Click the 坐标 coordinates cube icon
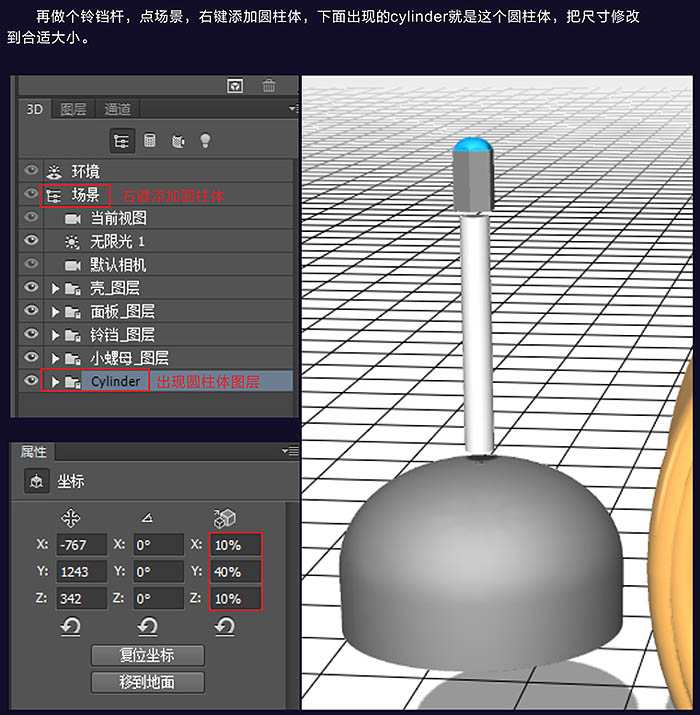700x715 pixels. pos(36,481)
